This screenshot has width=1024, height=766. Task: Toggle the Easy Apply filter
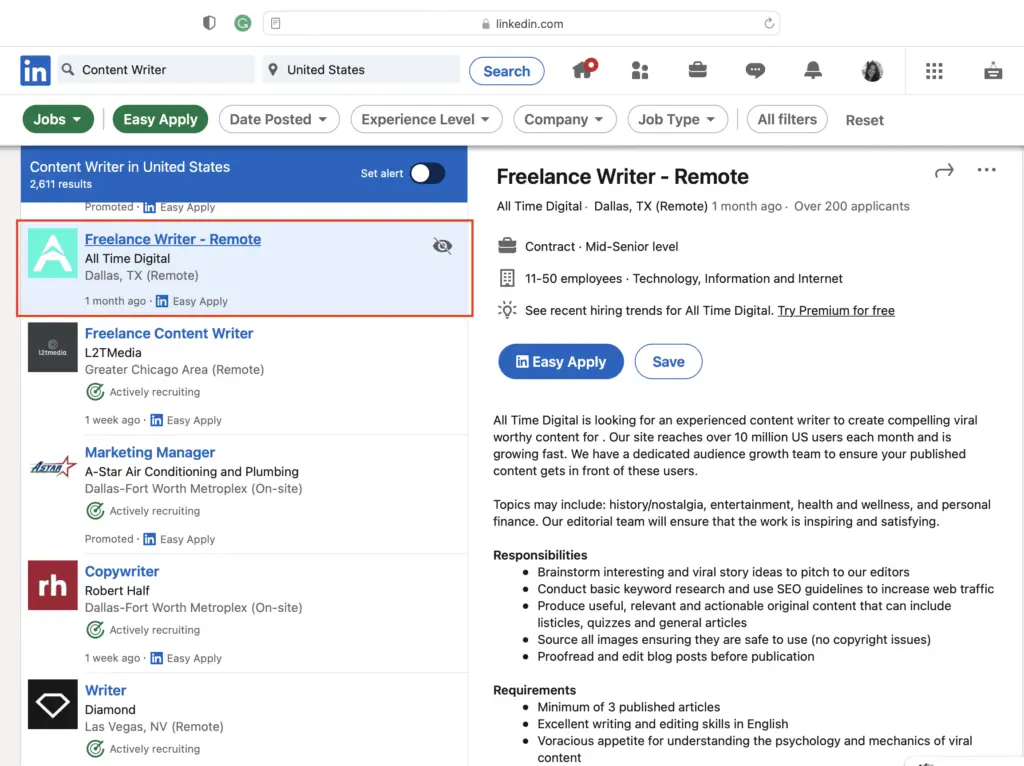[x=160, y=119]
